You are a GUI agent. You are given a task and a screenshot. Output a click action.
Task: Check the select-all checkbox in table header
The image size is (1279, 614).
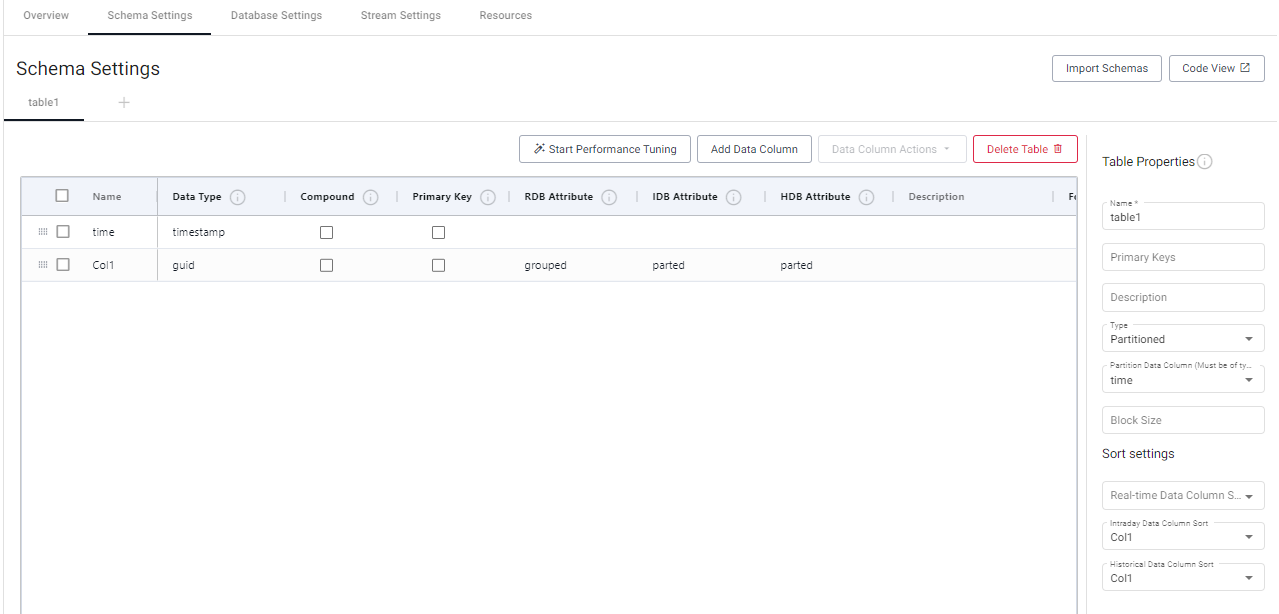[62, 196]
